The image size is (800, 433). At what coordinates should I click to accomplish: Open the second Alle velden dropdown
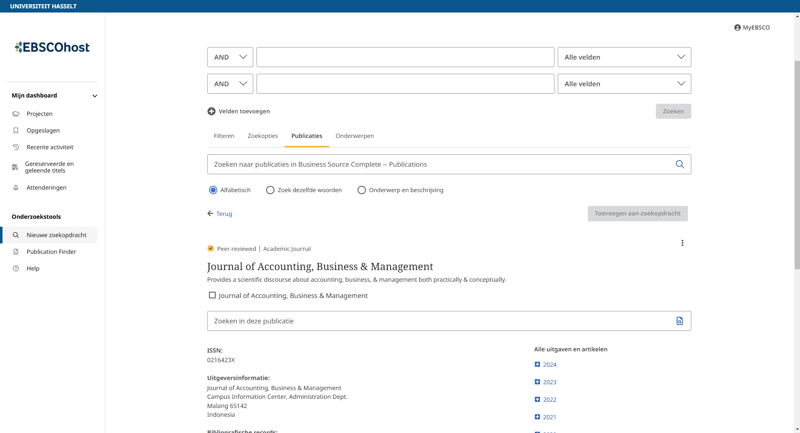[624, 84]
